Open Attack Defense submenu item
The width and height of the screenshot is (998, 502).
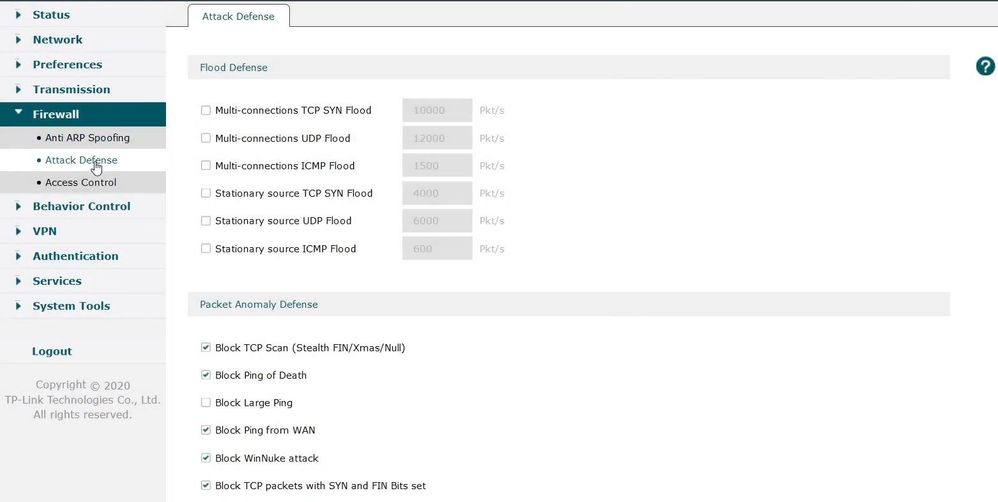point(81,160)
